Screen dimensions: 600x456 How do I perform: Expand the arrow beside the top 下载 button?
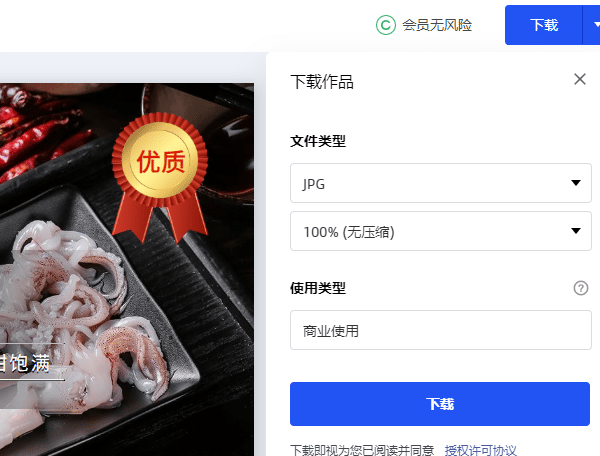point(592,25)
